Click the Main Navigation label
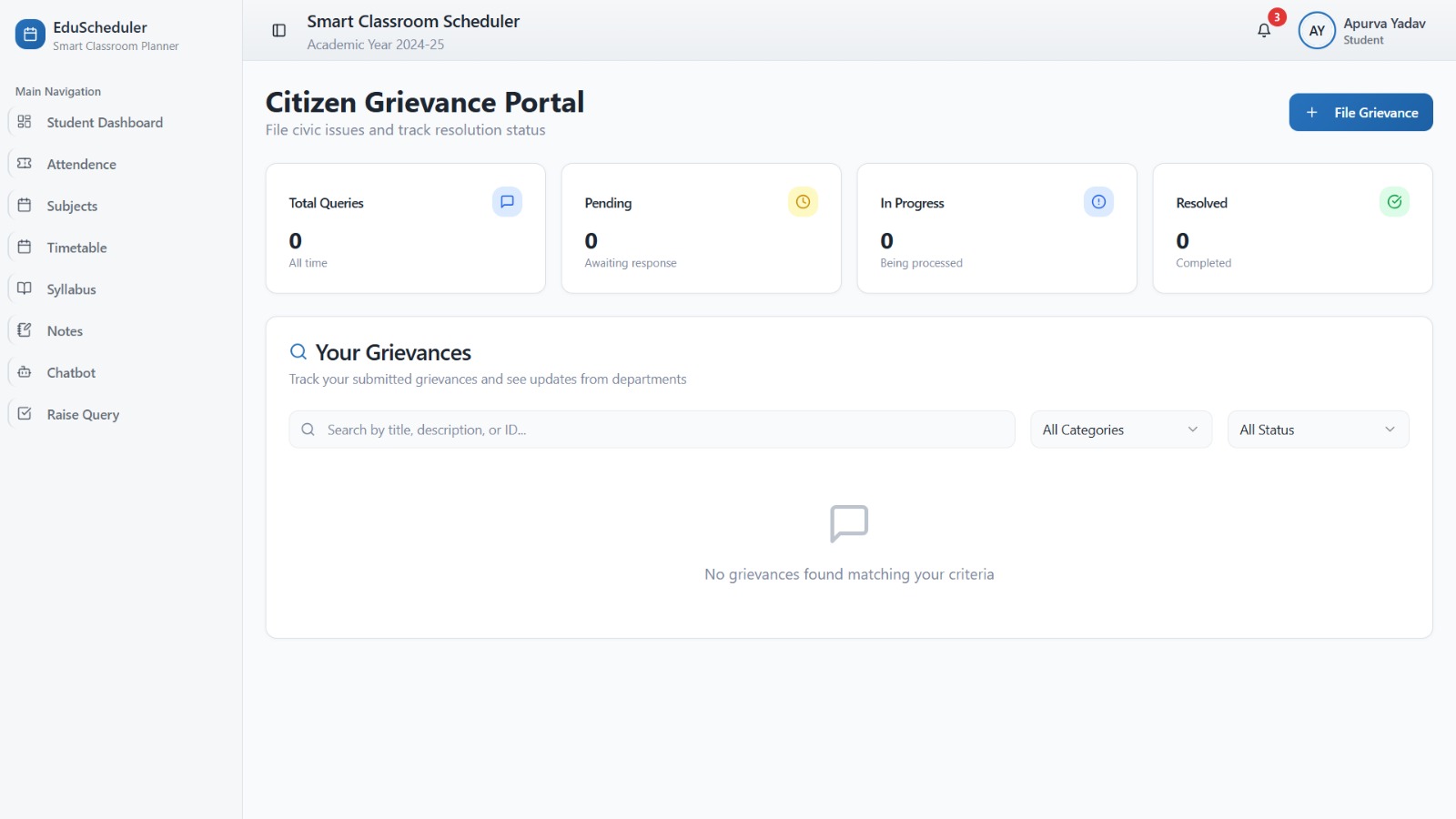The image size is (1456, 819). coord(58,92)
